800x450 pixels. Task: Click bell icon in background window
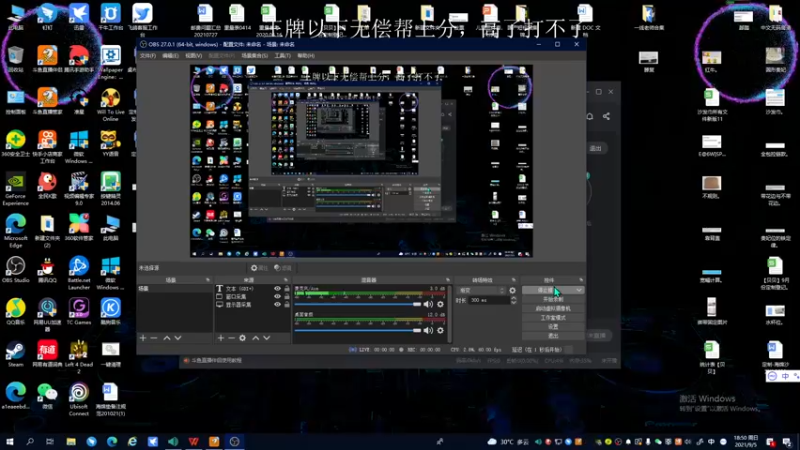[590, 116]
